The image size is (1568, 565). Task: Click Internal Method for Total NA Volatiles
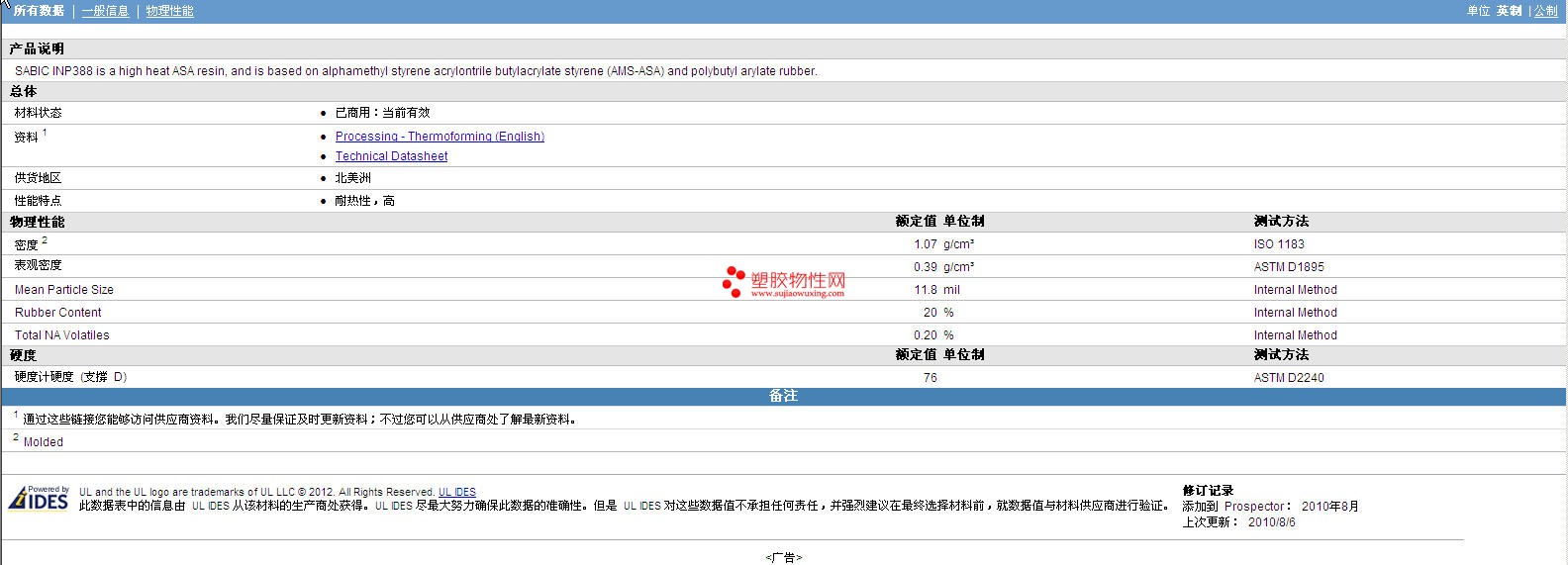(1295, 335)
